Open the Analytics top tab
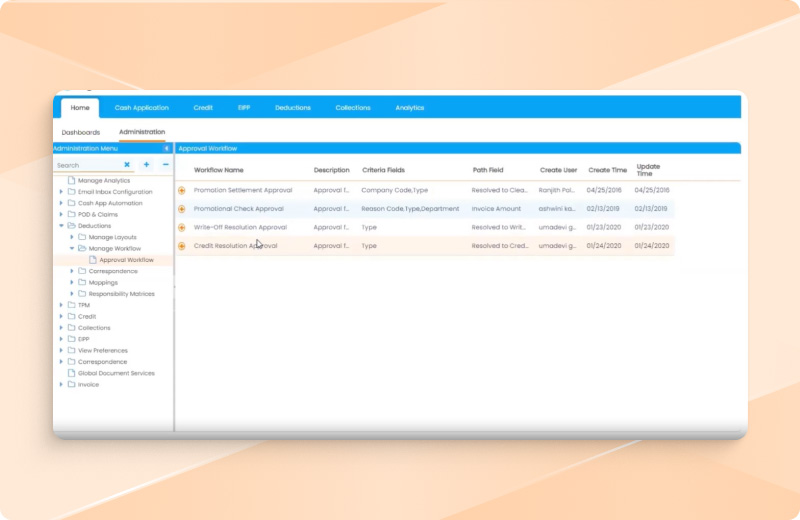The height and width of the screenshot is (520, 800). 410,108
